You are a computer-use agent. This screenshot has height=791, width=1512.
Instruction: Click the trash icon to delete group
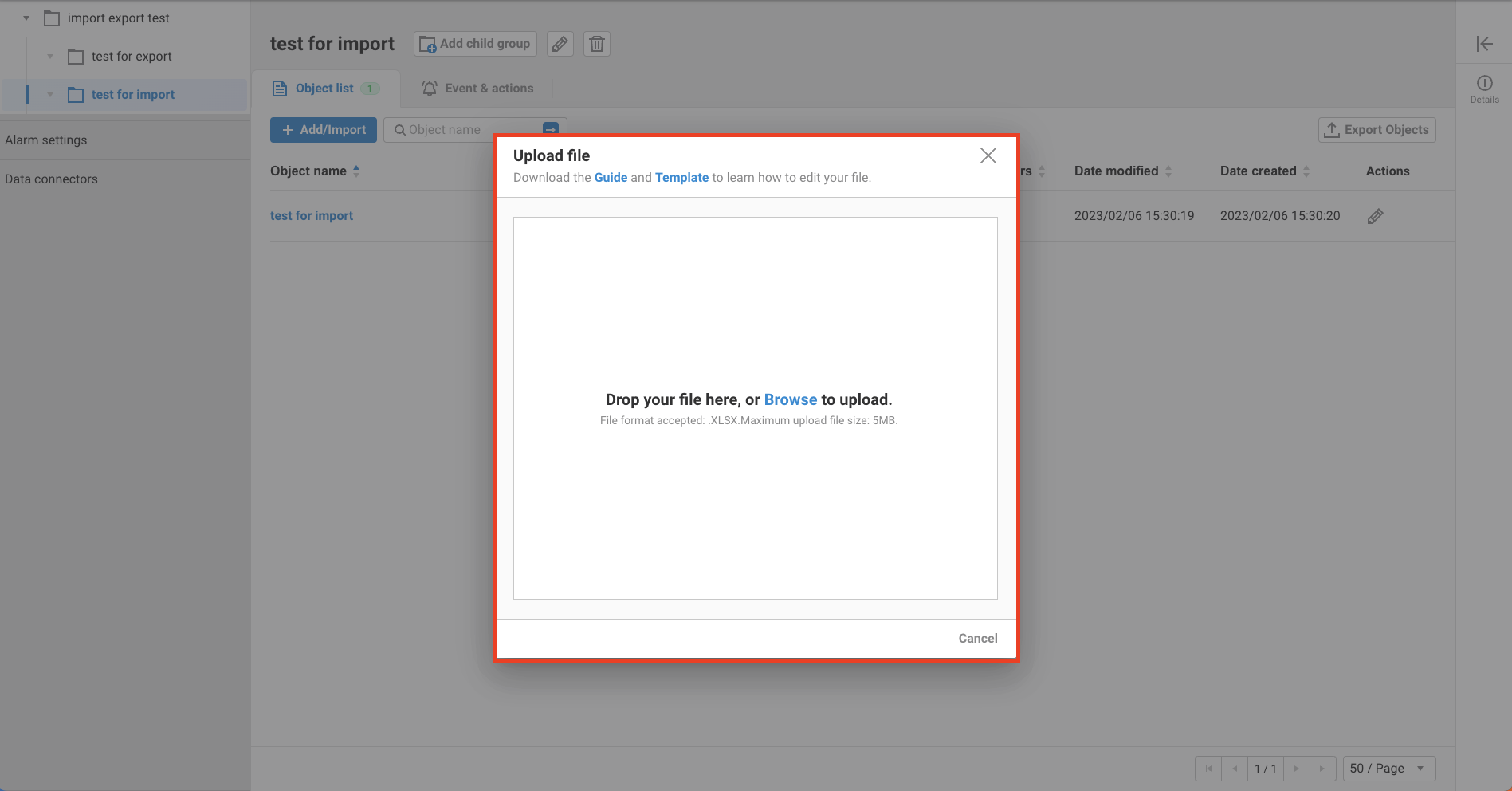[x=597, y=44]
